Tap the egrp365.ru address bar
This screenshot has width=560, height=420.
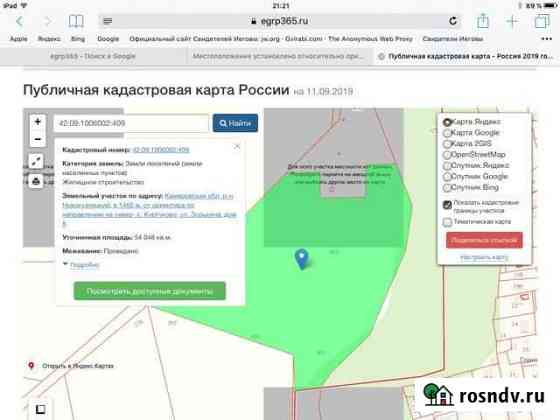[x=280, y=21]
